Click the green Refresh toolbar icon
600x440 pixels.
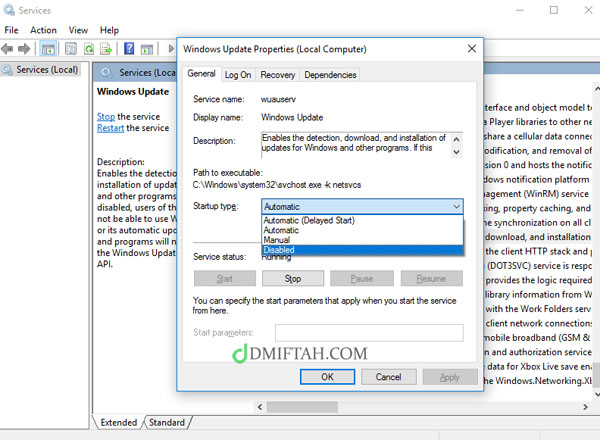click(89, 49)
